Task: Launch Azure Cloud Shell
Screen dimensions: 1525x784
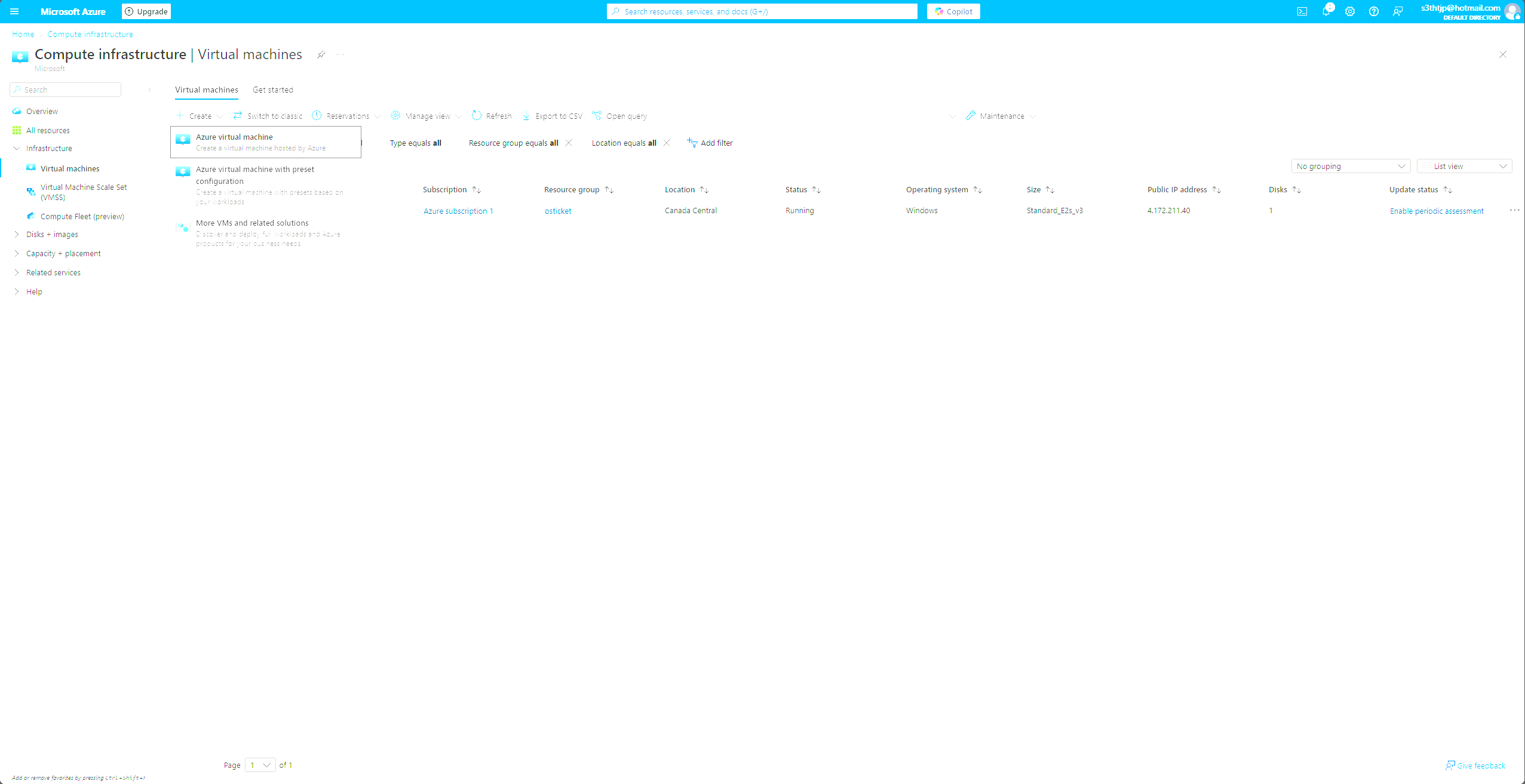Action: tap(1302, 11)
